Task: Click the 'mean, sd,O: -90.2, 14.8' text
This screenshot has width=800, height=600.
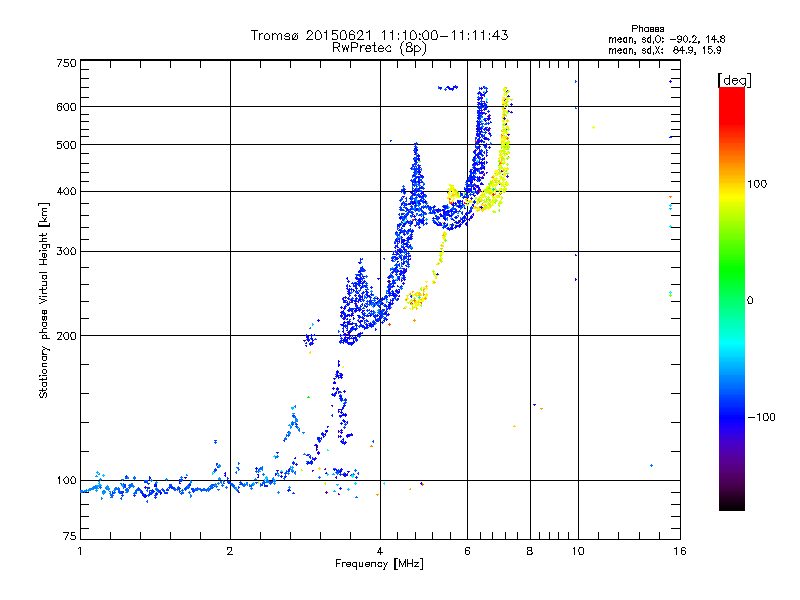Action: (x=667, y=40)
